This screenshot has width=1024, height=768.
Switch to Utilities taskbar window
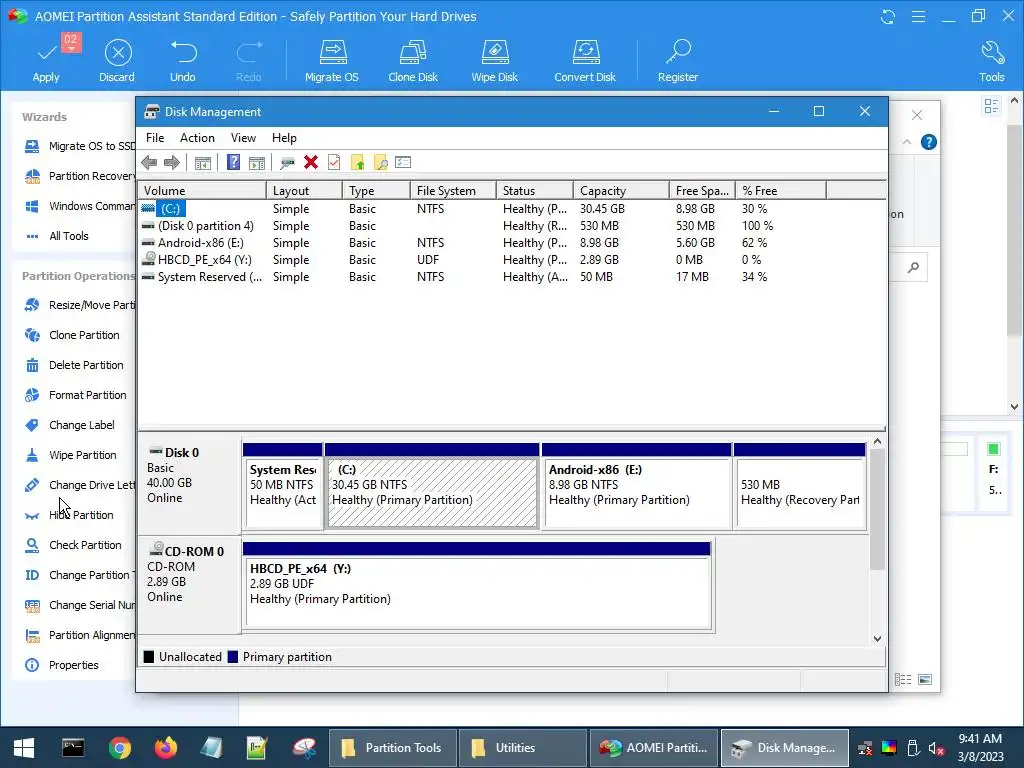pyautogui.click(x=522, y=748)
